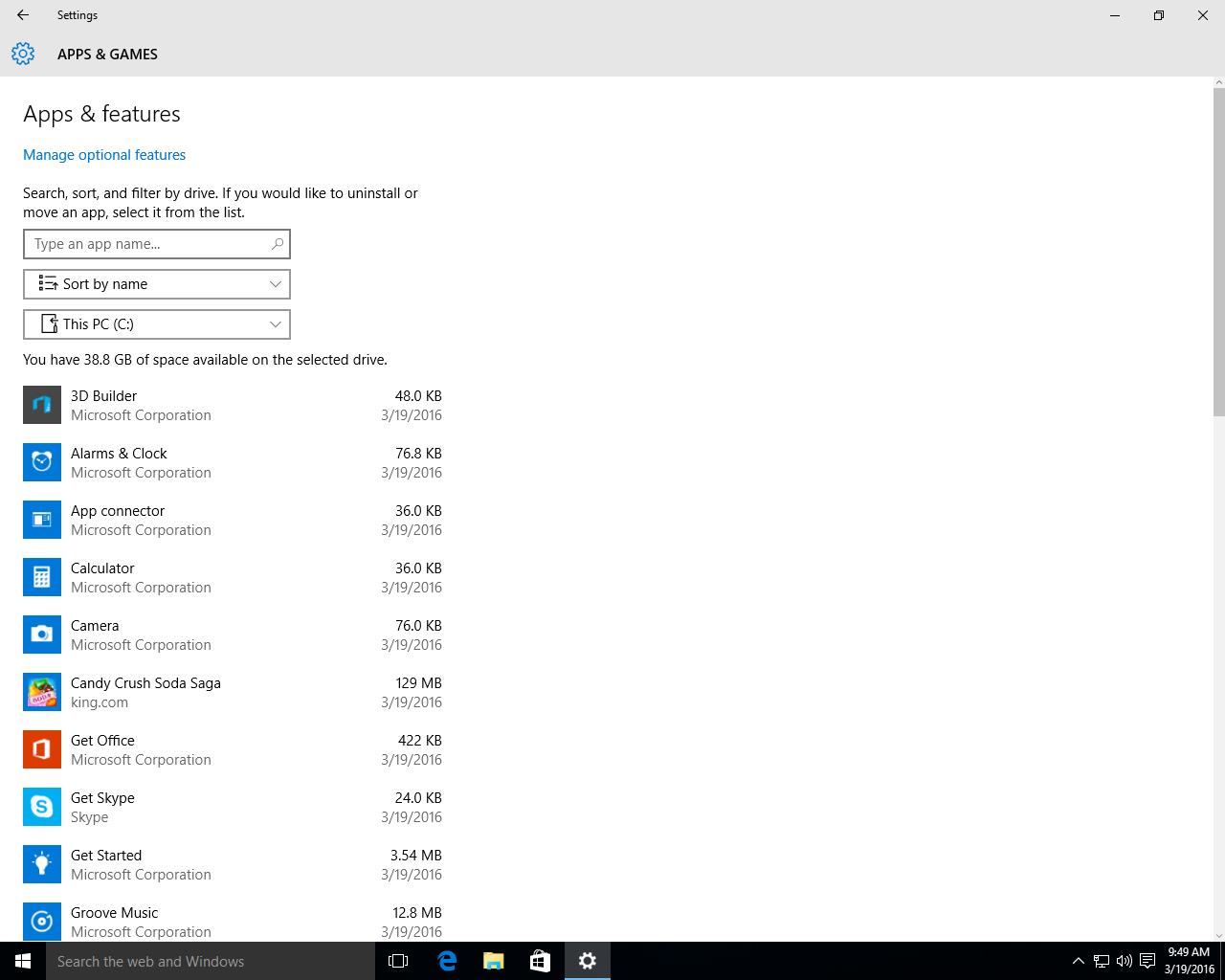The height and width of the screenshot is (980, 1225).
Task: Click the search magnifier in app name box
Action: (x=278, y=244)
